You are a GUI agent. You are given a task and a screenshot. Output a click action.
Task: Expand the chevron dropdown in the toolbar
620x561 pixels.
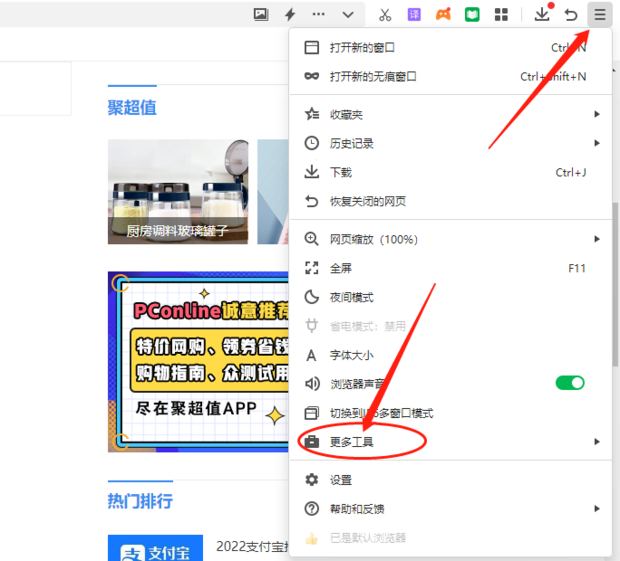point(348,15)
